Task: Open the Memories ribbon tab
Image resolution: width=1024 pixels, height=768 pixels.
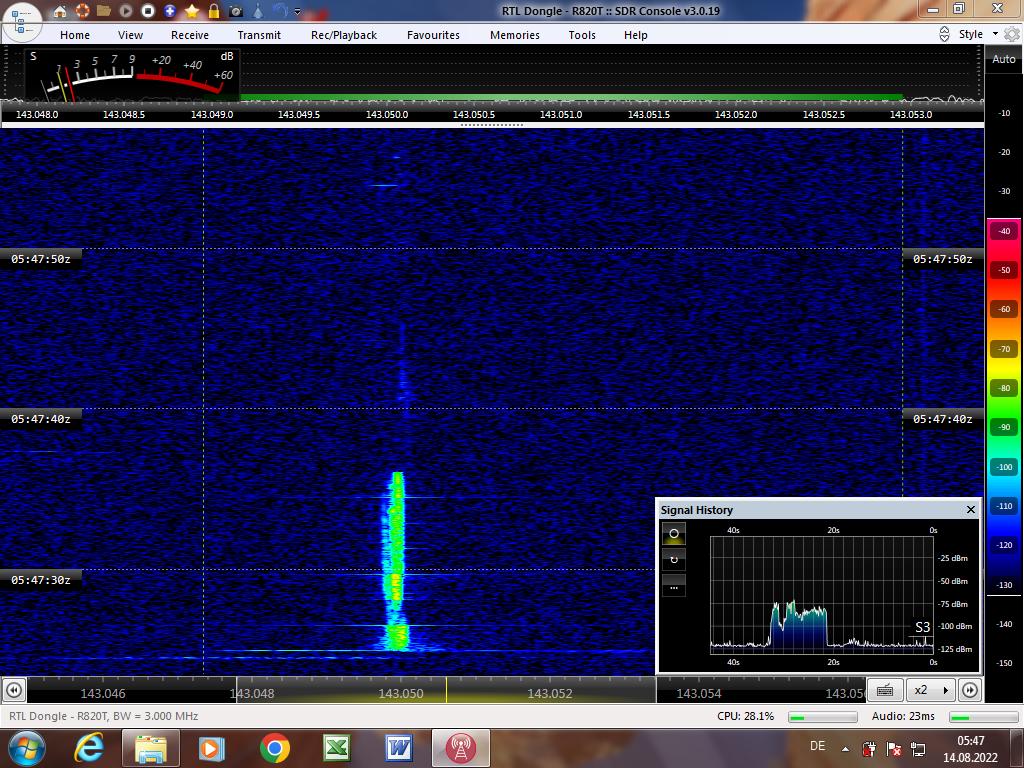Action: [x=515, y=35]
